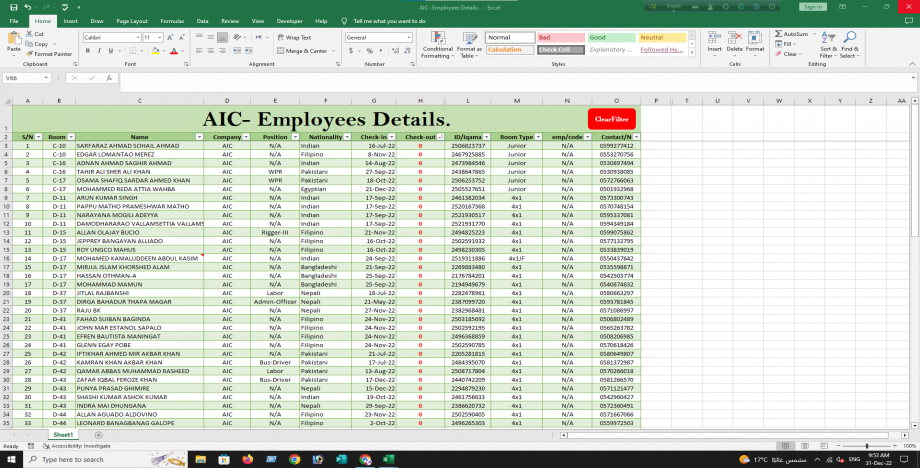Screen dimensions: 920x468
Task: Switch to the Page Layout tab
Action: tap(131, 20)
